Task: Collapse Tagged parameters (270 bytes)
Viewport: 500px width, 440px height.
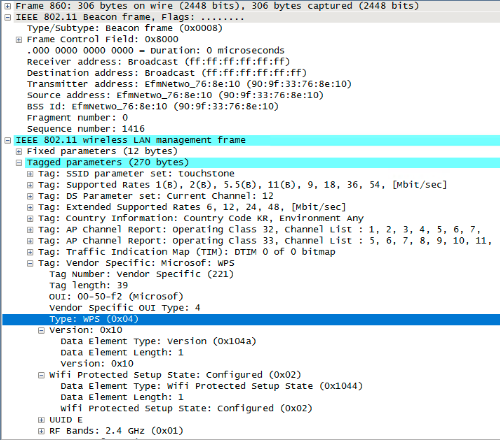Action: coord(19,163)
